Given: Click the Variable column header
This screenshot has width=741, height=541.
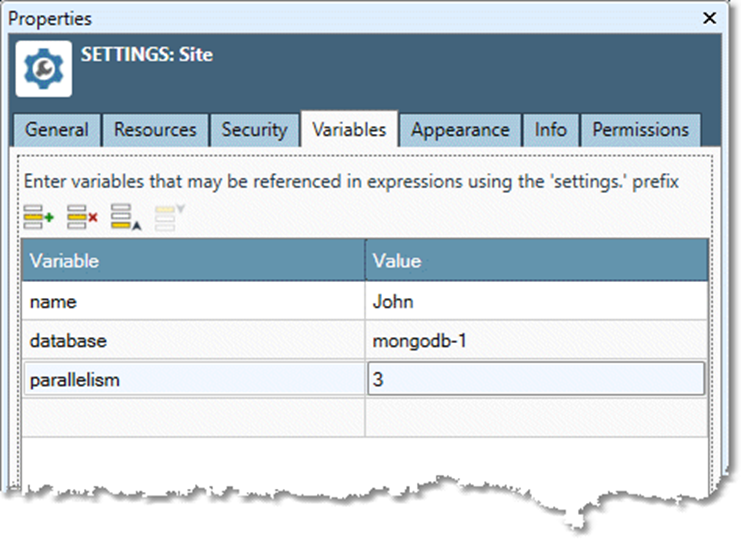Looking at the screenshot, I should coord(193,261).
